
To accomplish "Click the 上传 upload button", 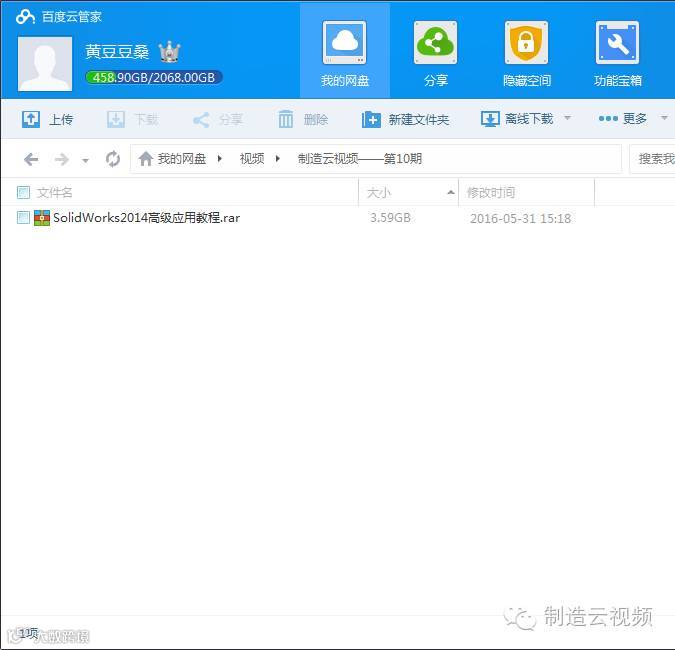I will click(48, 119).
